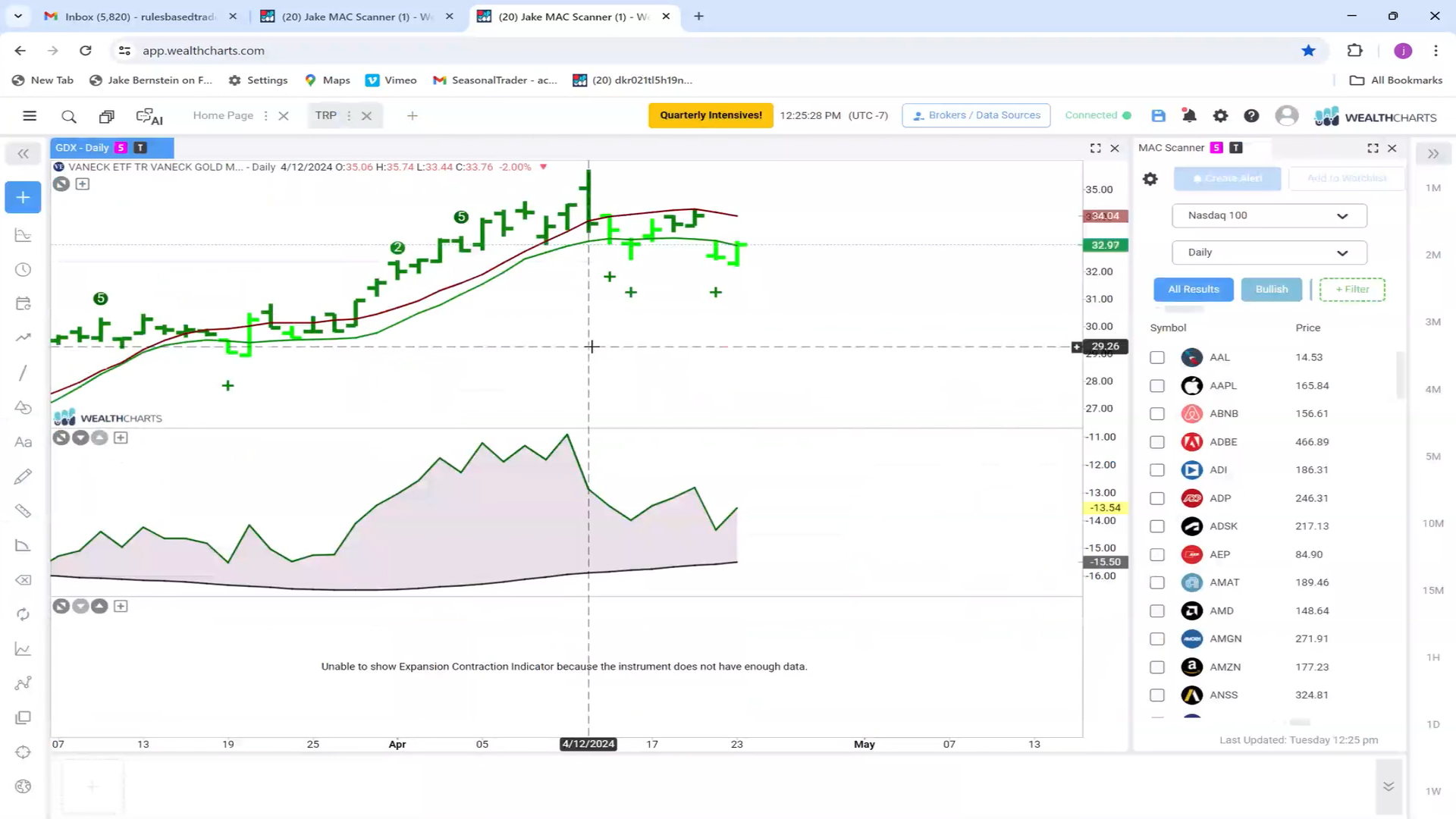This screenshot has height=819, width=1456.
Task: Select the trend line drawing tool
Action: 23,372
